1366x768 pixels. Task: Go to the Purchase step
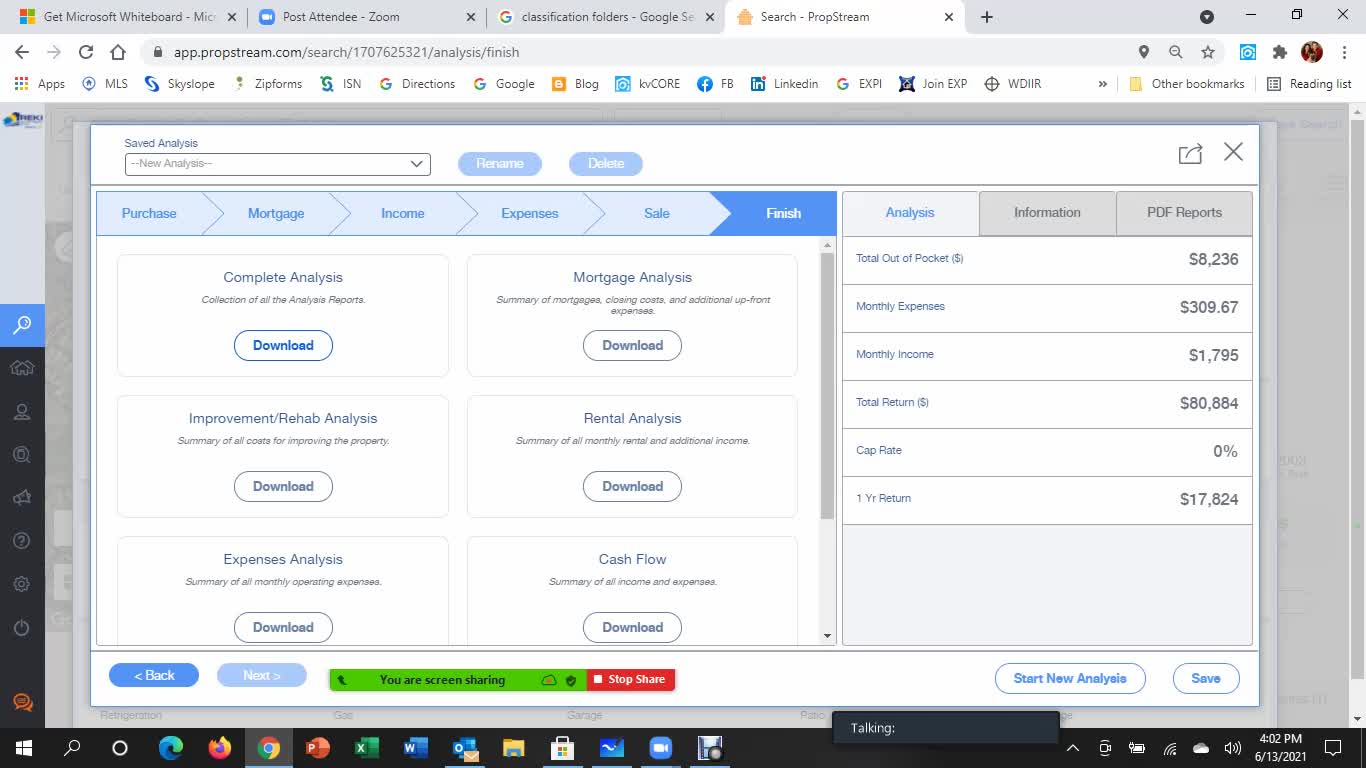(x=149, y=213)
